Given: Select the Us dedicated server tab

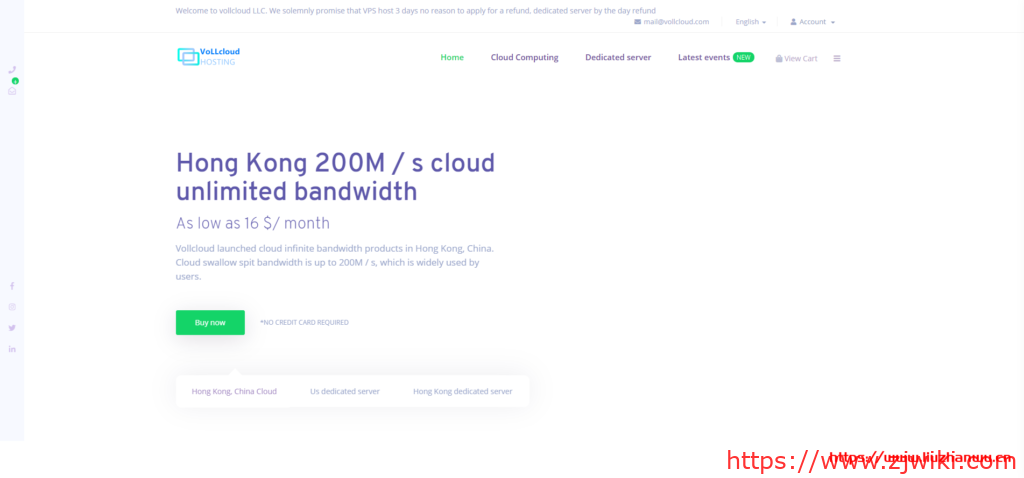Looking at the screenshot, I should [345, 391].
